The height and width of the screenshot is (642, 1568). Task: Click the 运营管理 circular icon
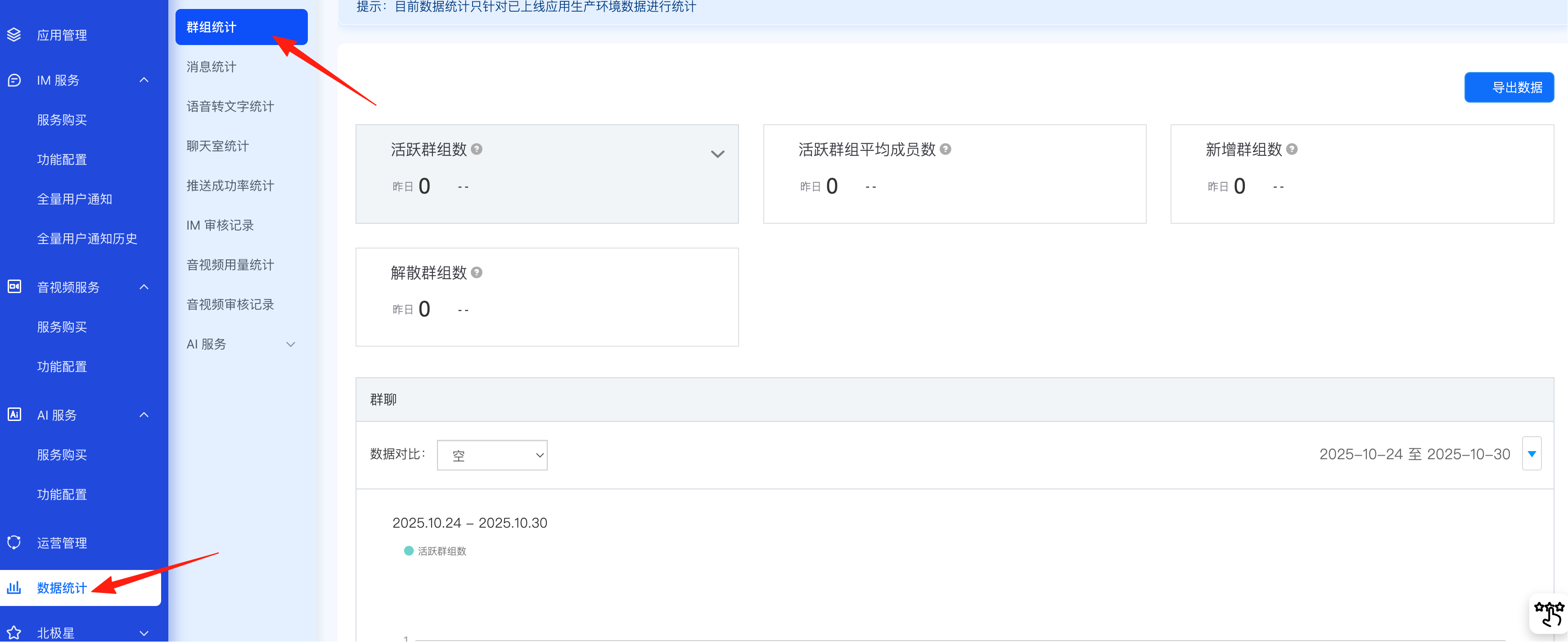point(14,542)
